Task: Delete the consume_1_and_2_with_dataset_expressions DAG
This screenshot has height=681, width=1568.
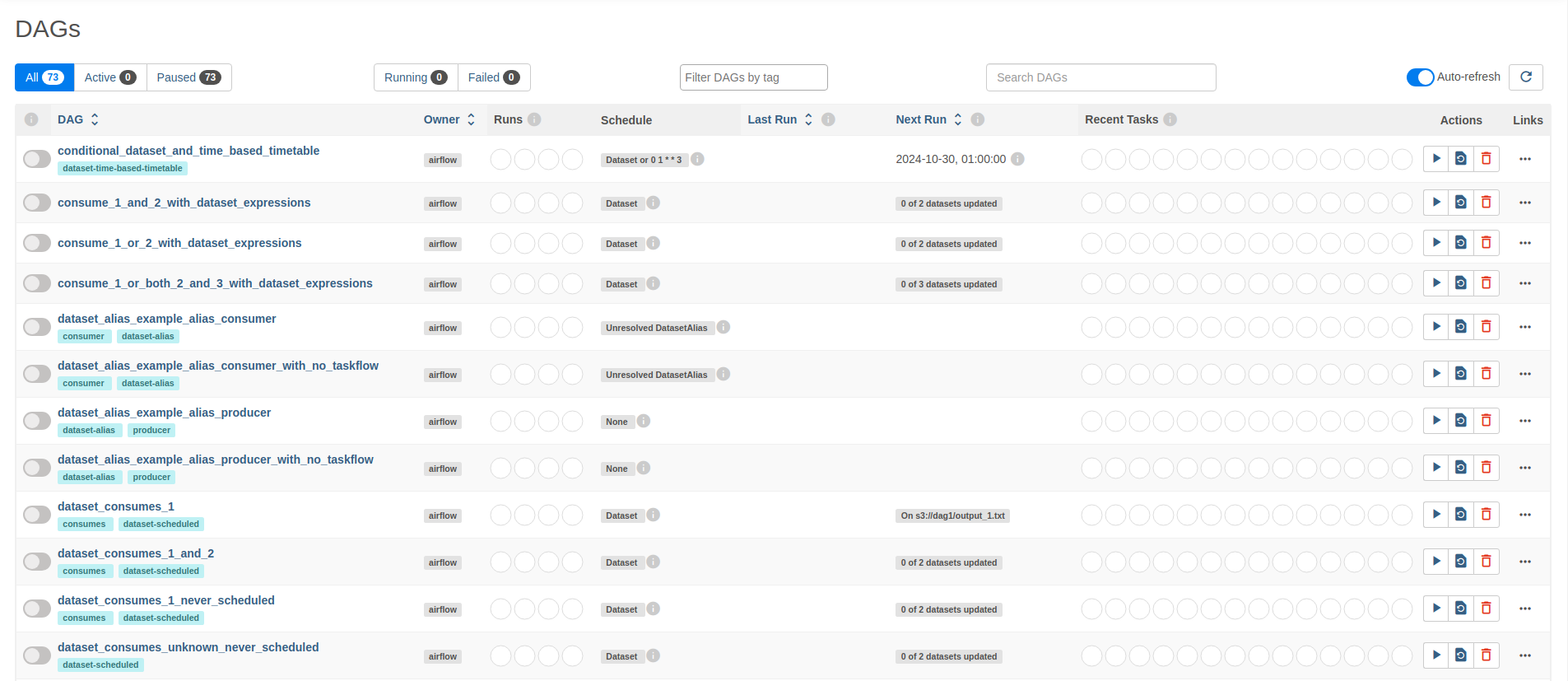Action: click(1486, 203)
